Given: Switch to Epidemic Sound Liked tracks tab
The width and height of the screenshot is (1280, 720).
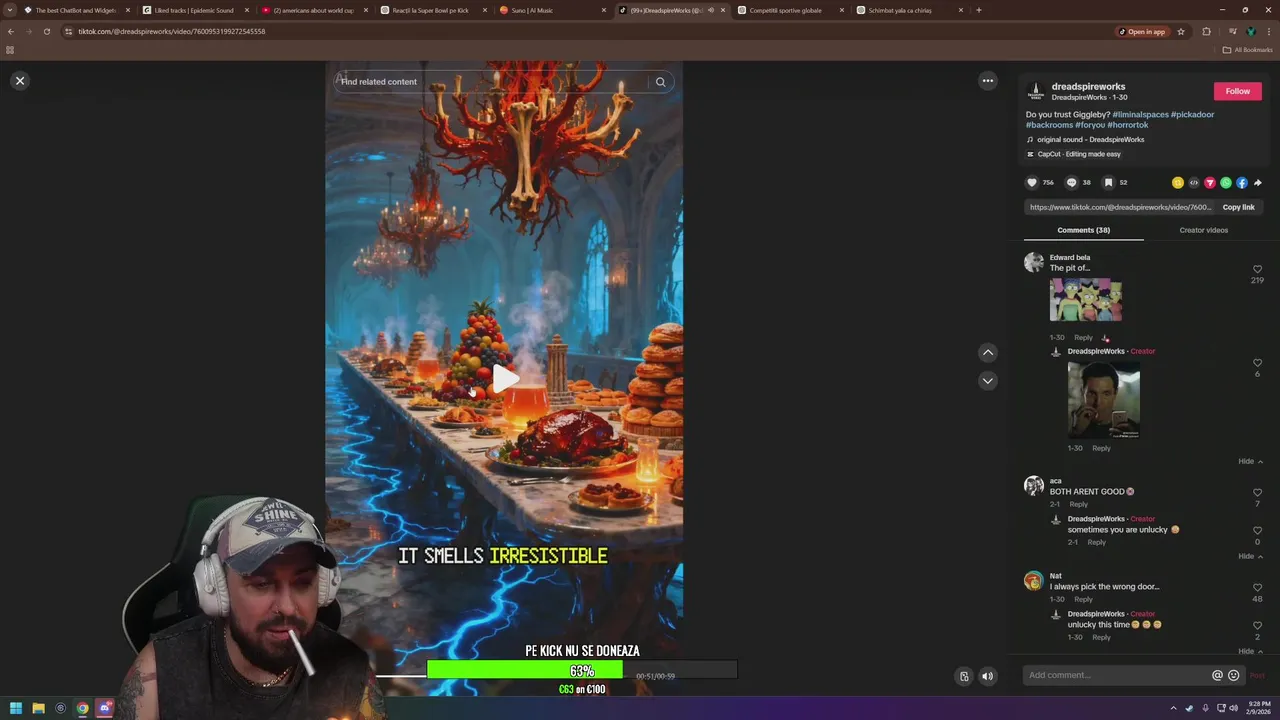Looking at the screenshot, I should 194,10.
